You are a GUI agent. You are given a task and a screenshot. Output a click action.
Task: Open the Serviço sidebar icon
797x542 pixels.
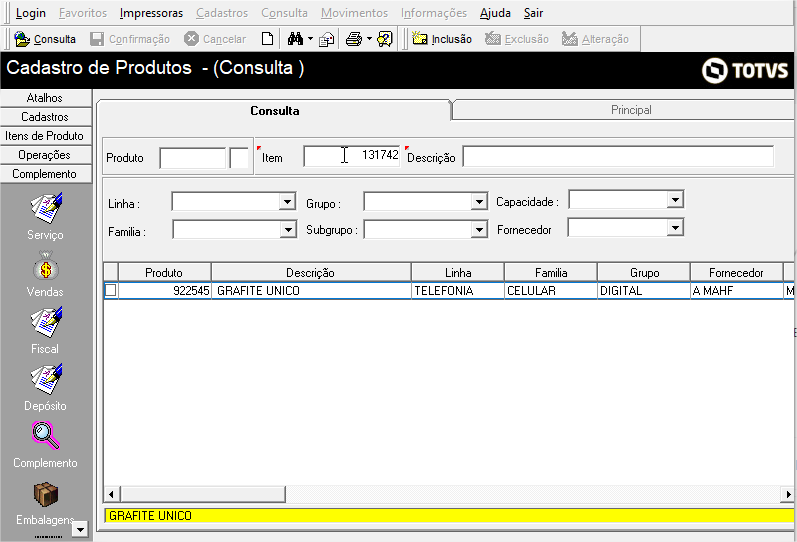pos(46,208)
